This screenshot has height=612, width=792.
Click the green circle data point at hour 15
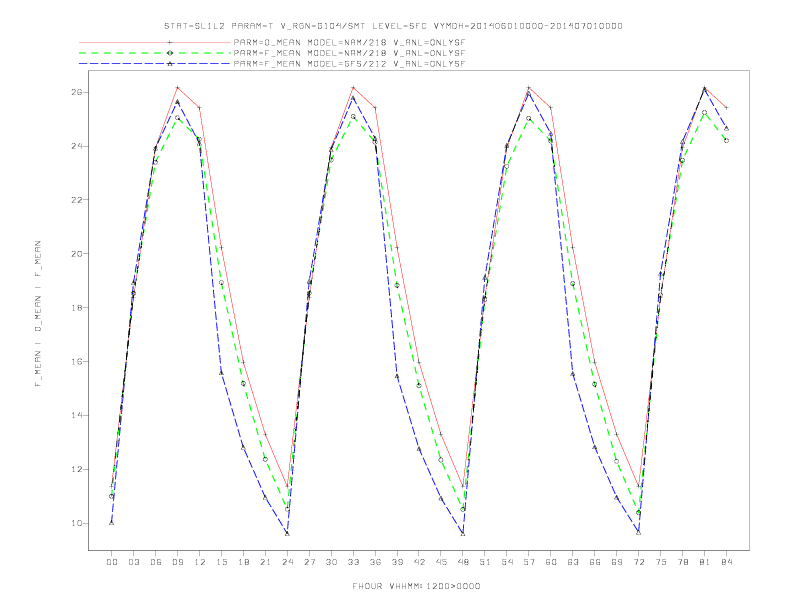point(221,282)
